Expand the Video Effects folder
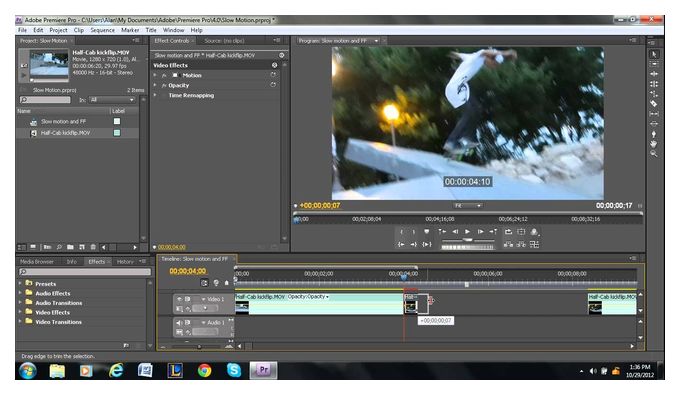The width and height of the screenshot is (680, 395). pyautogui.click(x=20, y=312)
